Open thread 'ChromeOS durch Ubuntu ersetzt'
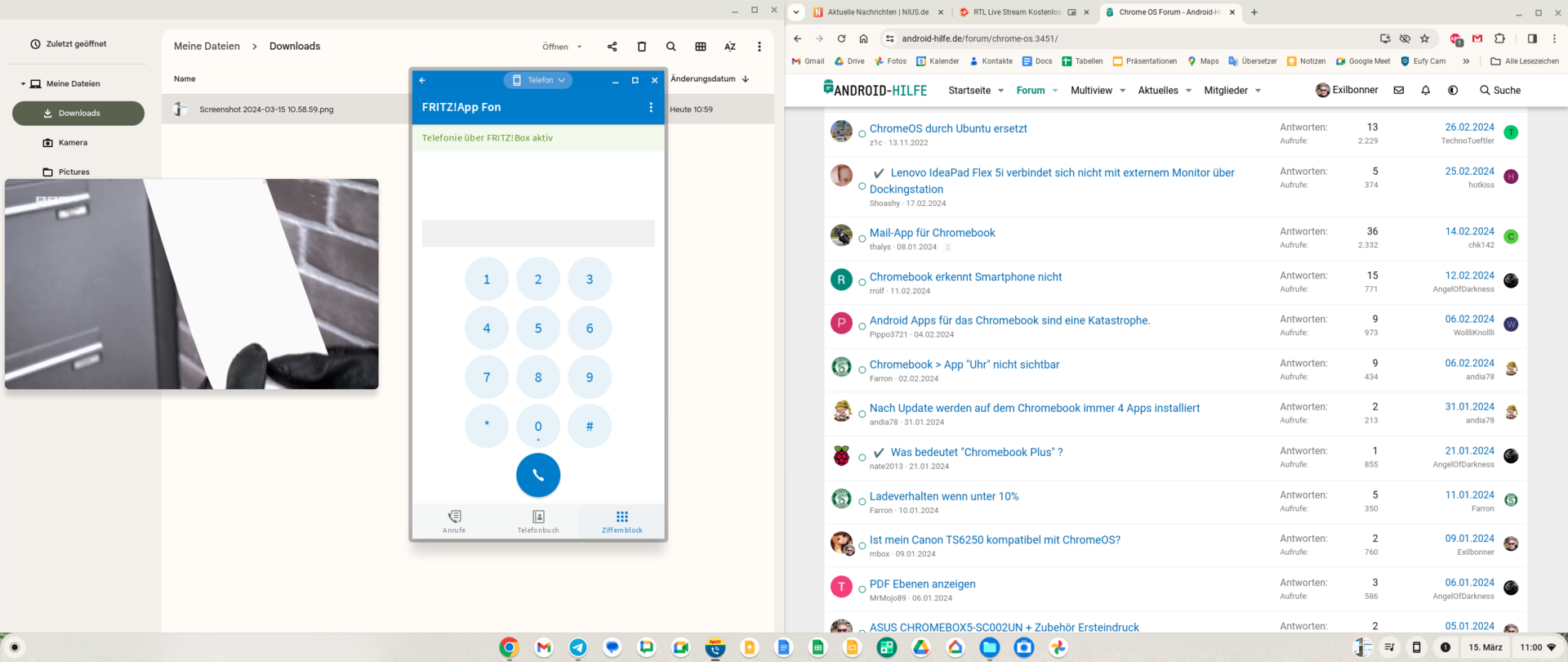 [947, 128]
